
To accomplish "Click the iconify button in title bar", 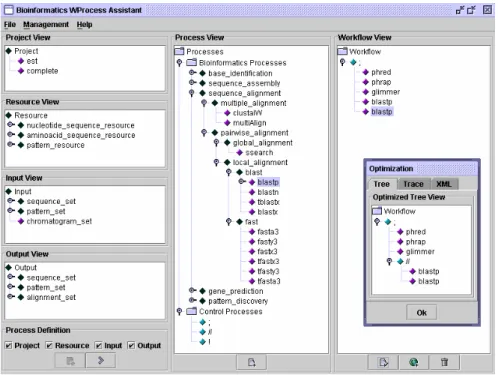I will [460, 10].
